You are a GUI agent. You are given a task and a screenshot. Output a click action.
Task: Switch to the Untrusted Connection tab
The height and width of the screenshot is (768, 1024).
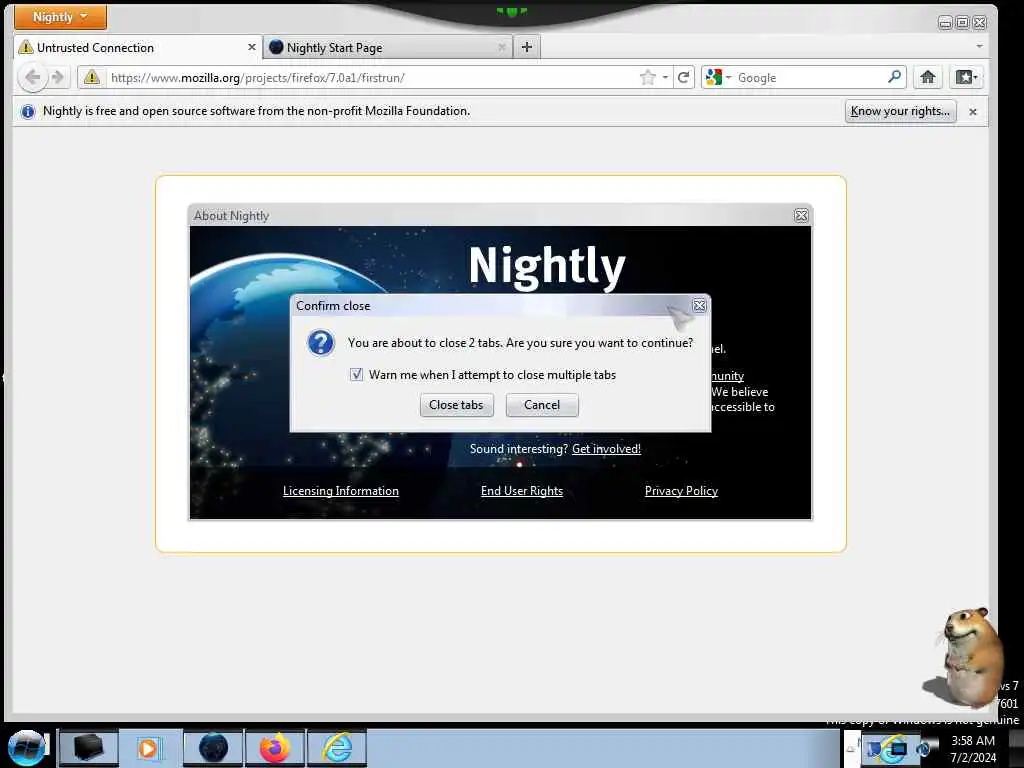pyautogui.click(x=138, y=48)
